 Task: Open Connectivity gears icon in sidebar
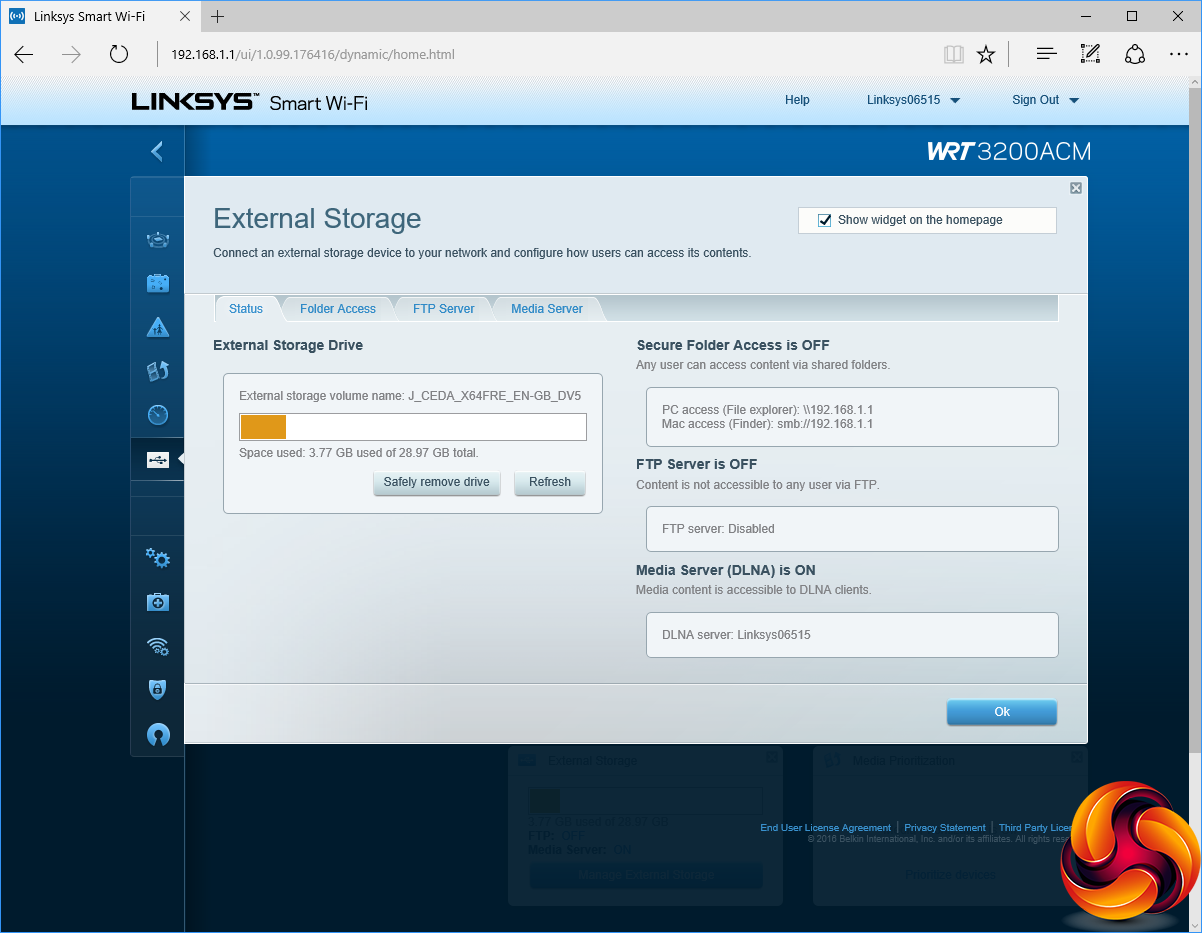pos(157,558)
